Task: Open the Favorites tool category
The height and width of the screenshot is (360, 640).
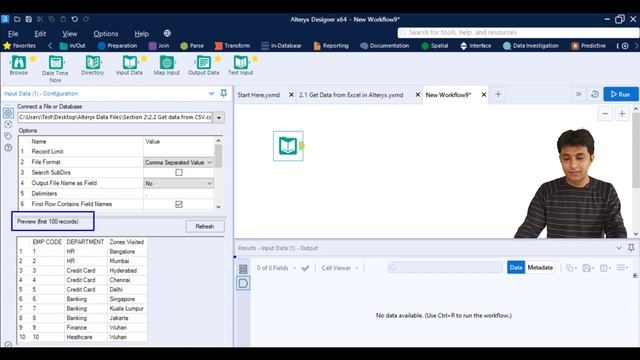Action: tap(20, 46)
